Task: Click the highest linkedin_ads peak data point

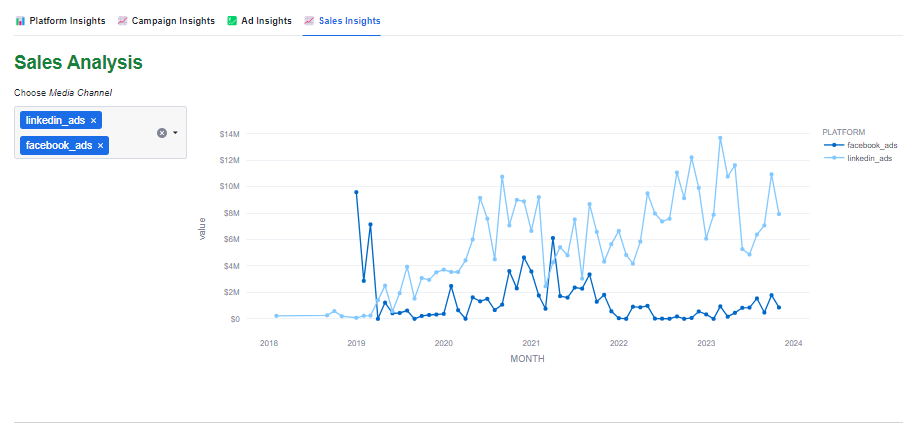Action: coord(720,138)
